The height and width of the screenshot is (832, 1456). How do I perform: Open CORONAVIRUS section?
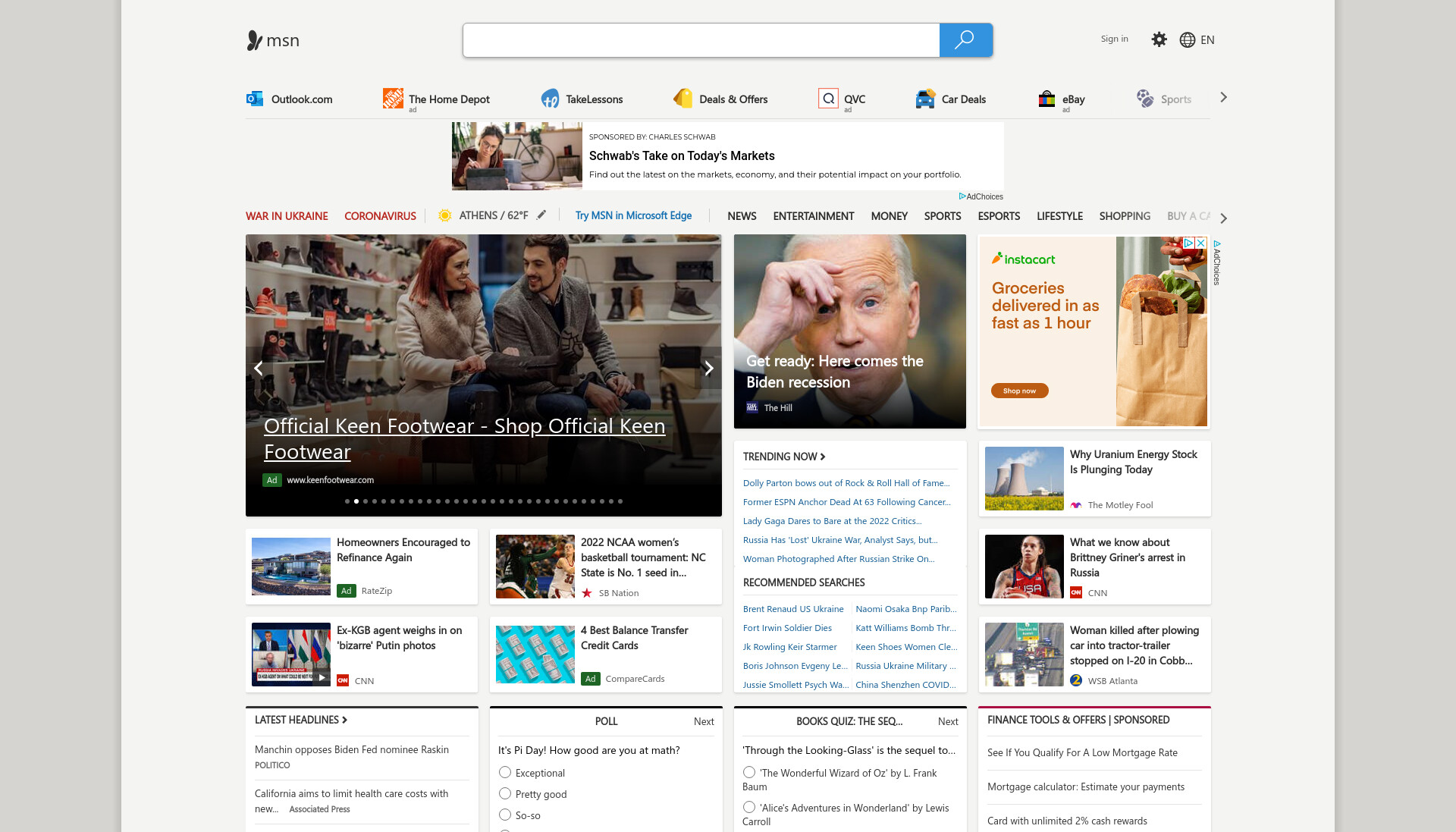380,216
